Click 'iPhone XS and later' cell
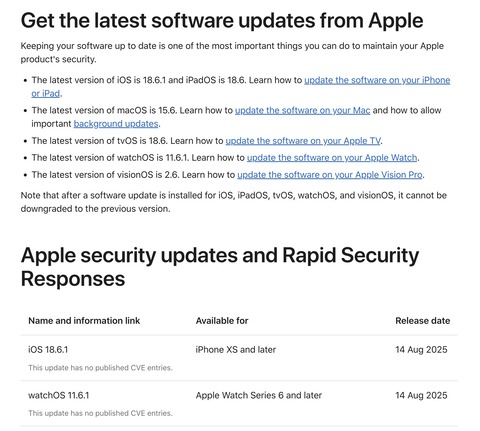Image resolution: width=480 pixels, height=431 pixels. pyautogui.click(x=236, y=350)
